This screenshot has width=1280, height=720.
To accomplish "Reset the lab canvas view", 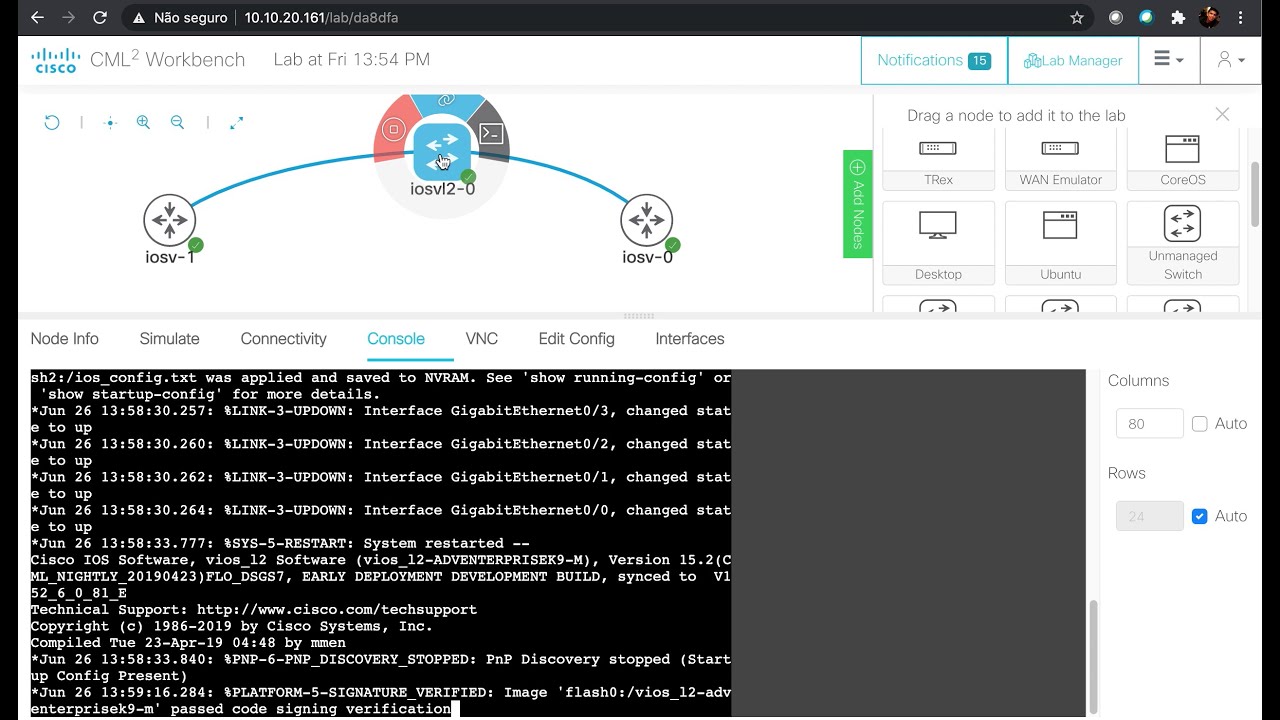I will [x=52, y=122].
